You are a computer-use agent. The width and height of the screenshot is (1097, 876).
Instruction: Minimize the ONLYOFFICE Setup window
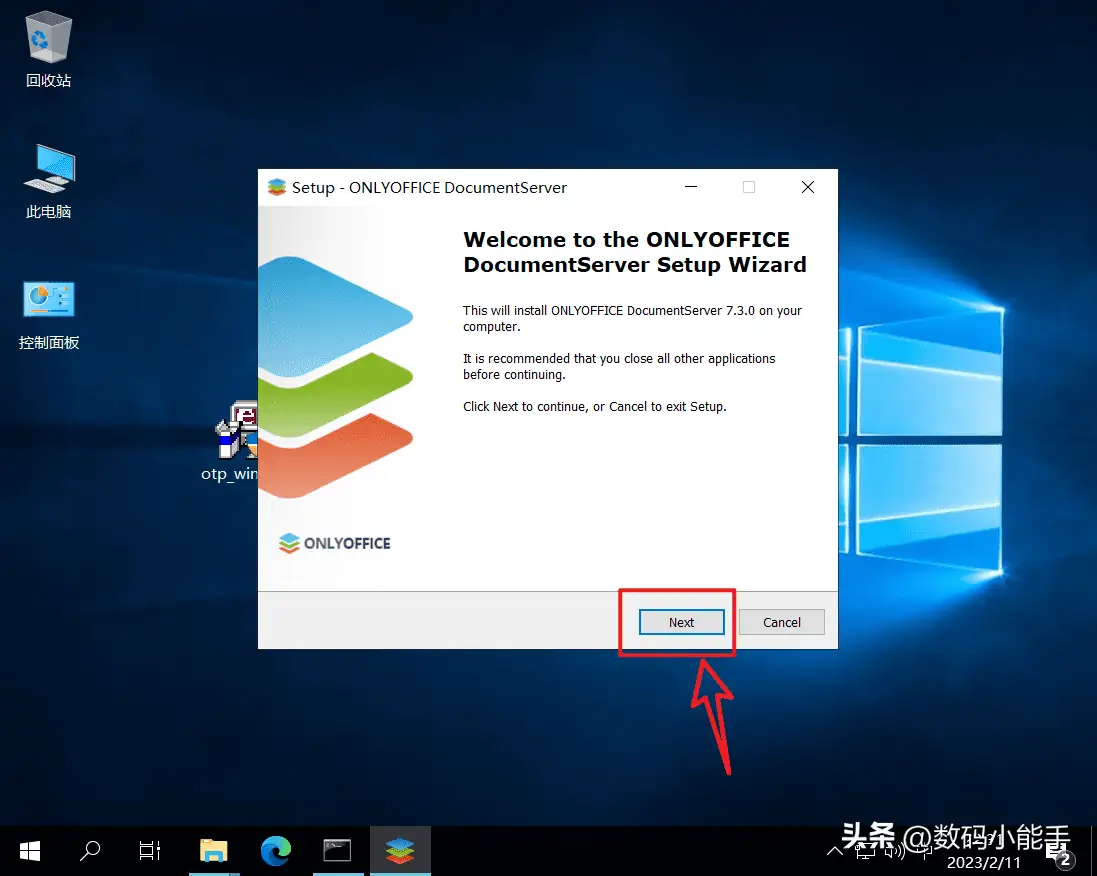click(691, 187)
